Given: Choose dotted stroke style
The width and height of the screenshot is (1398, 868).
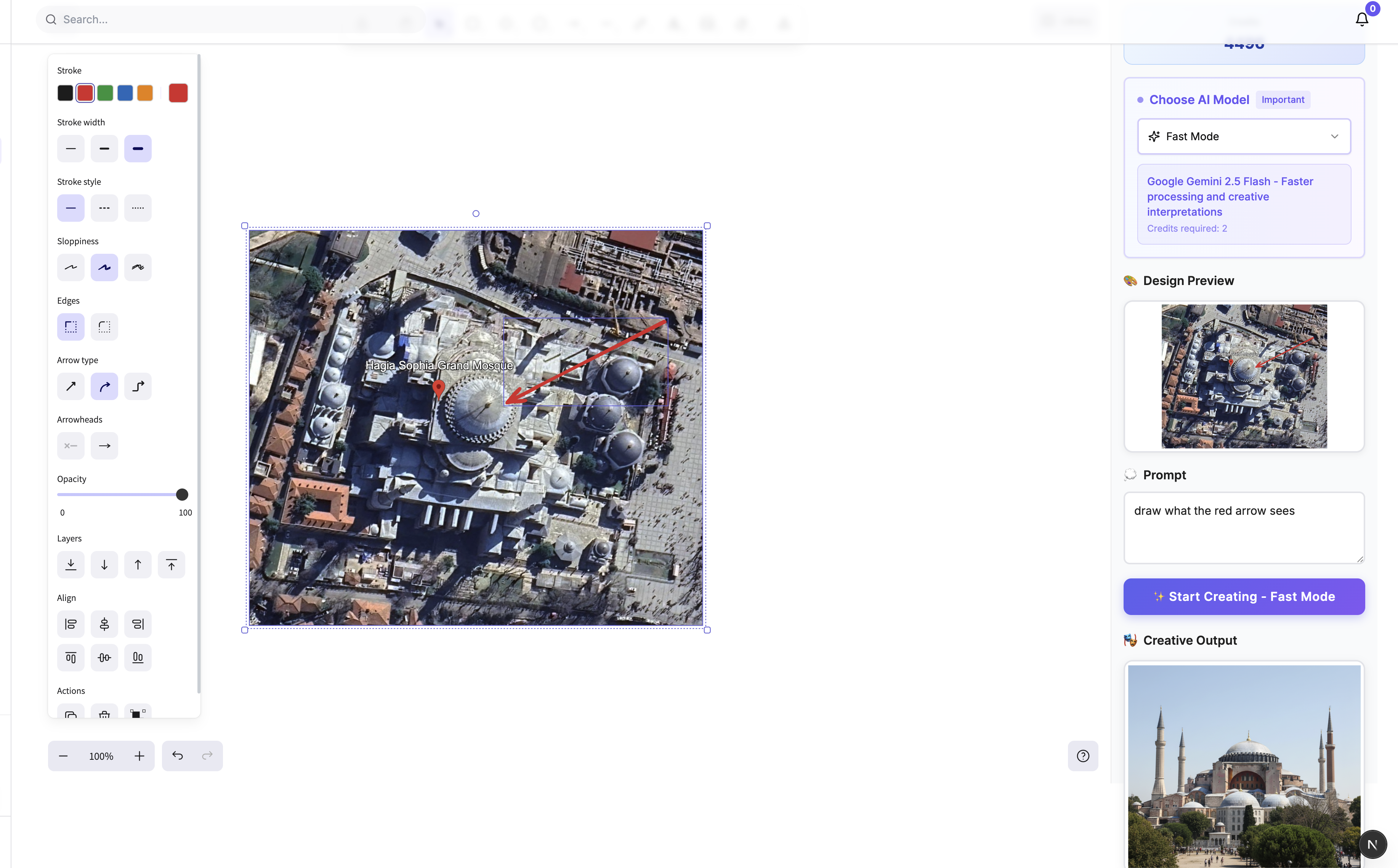Looking at the screenshot, I should [138, 208].
